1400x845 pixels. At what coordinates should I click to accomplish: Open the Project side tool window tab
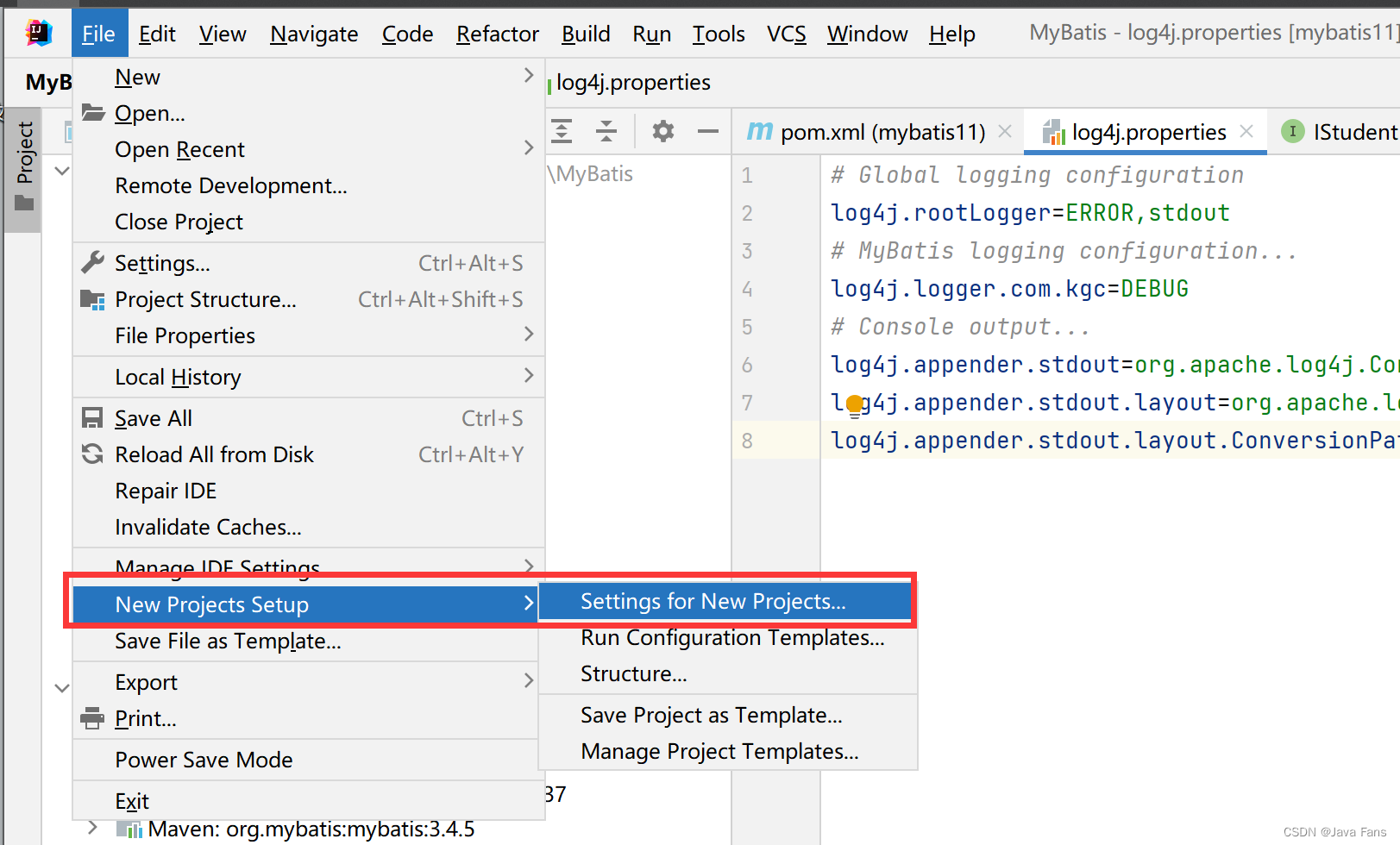tap(24, 169)
